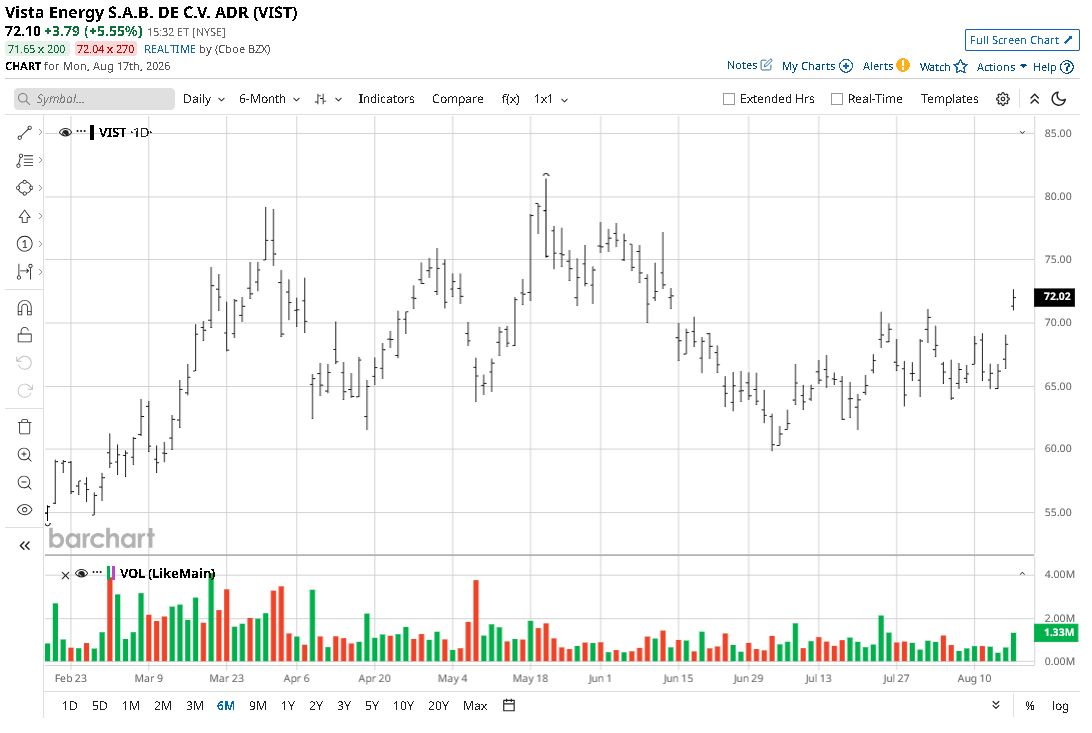1092x733 pixels.
Task: Enable the Extended Hrs checkbox
Action: click(728, 99)
